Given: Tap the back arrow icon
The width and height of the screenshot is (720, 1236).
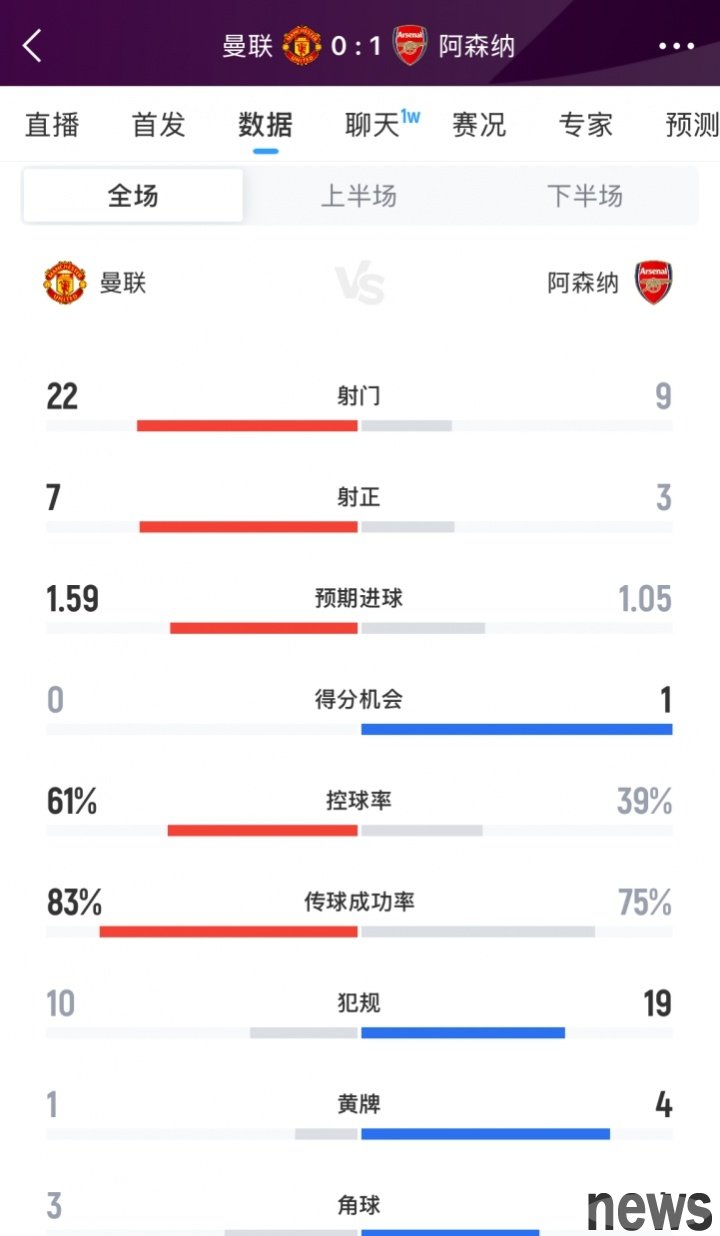Looking at the screenshot, I should pyautogui.click(x=33, y=45).
